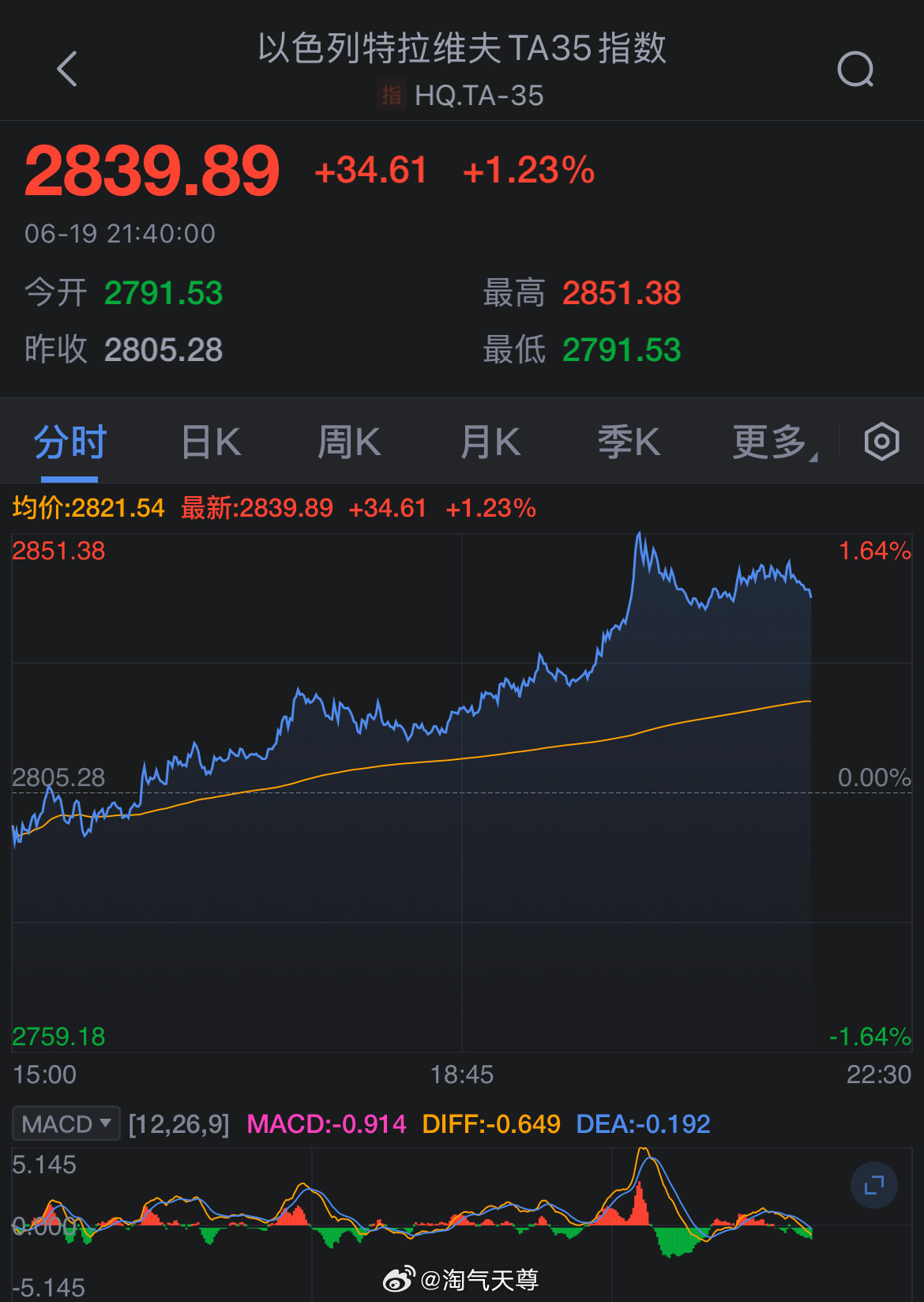Screen dimensions: 924x1302
Task: Switch to the 月K tab
Action: click(490, 442)
